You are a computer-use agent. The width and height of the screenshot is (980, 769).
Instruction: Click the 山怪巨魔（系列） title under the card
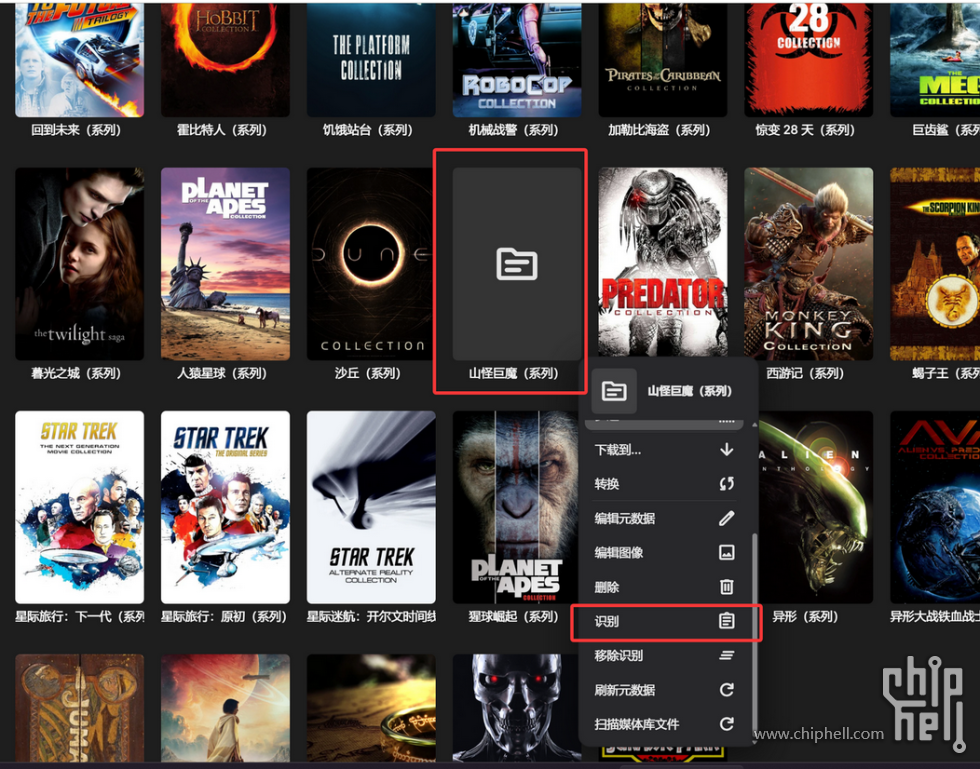click(x=514, y=373)
